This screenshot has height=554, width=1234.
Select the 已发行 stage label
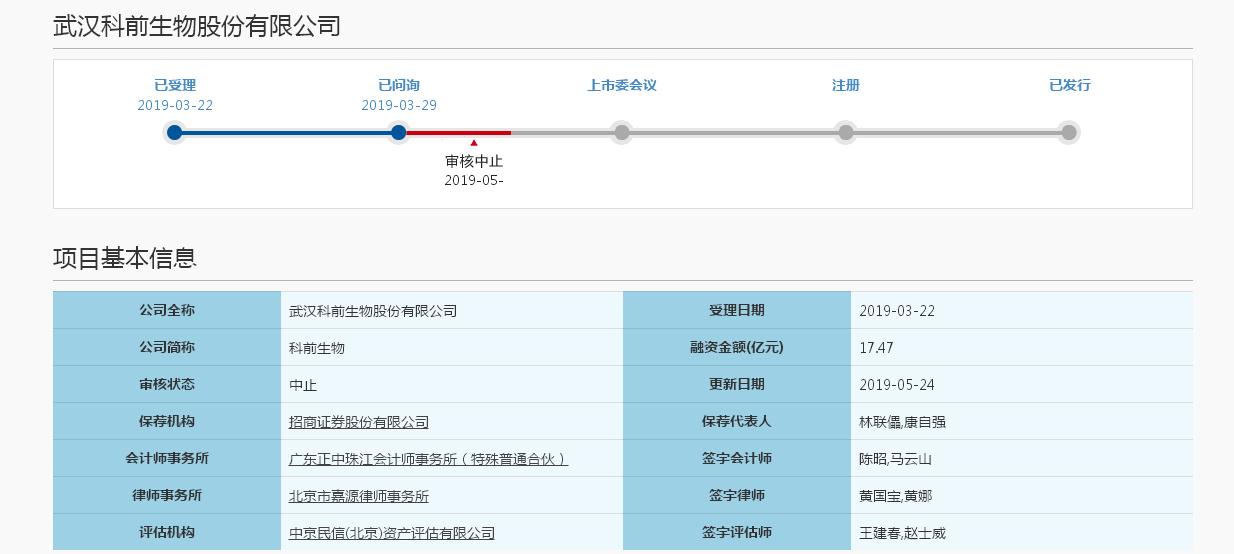1069,85
